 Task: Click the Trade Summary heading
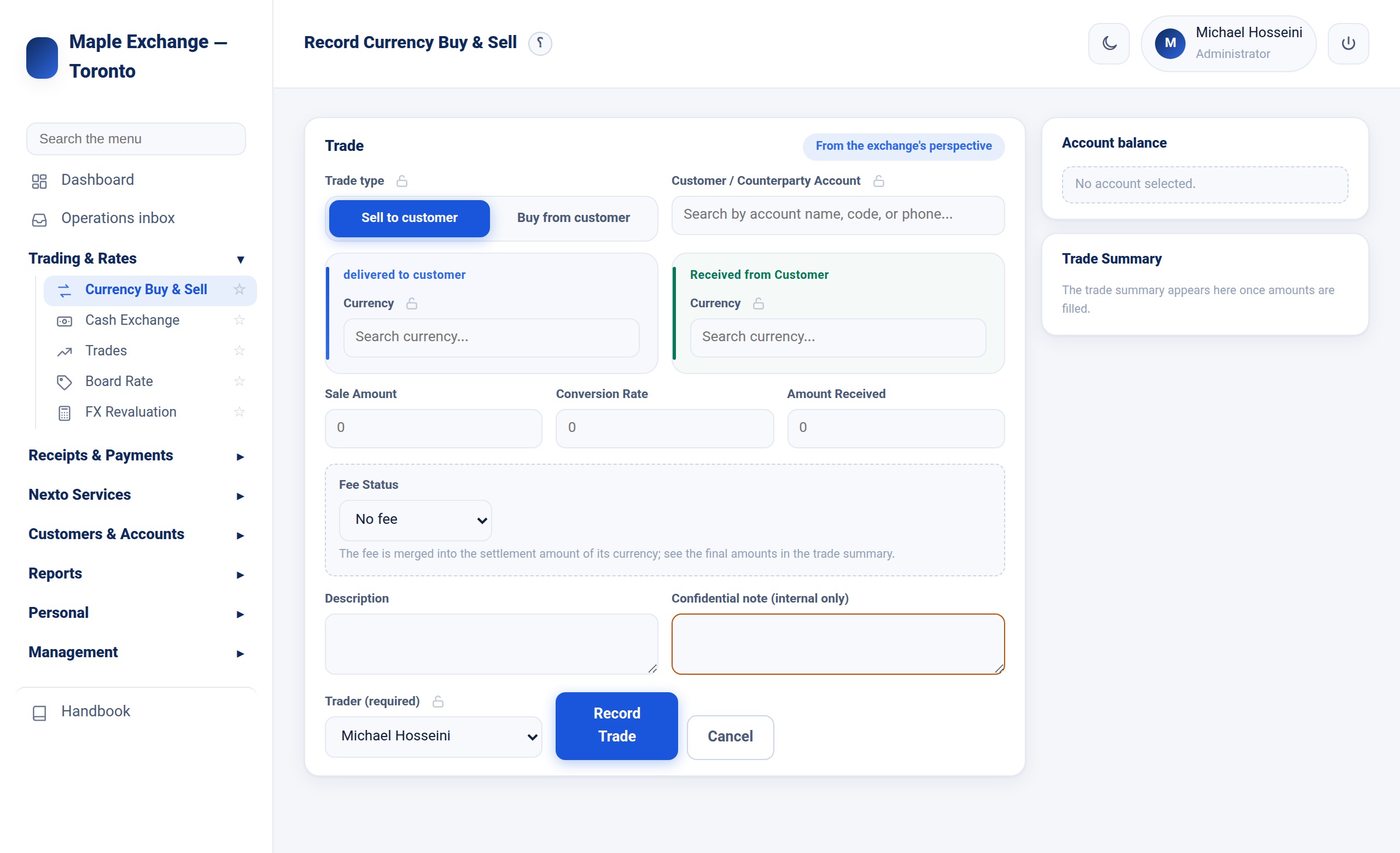pos(1111,259)
